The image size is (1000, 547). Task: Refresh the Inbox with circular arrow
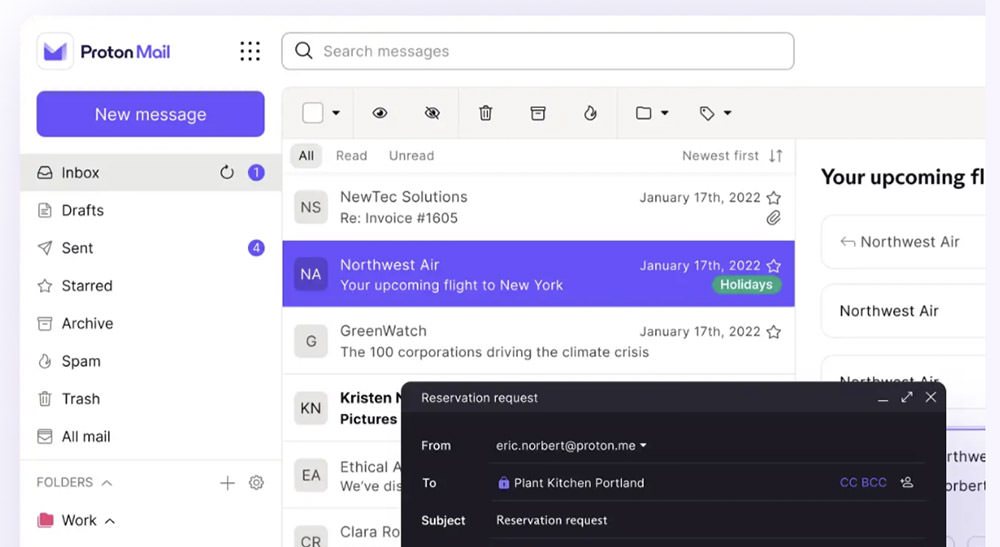pyautogui.click(x=226, y=173)
